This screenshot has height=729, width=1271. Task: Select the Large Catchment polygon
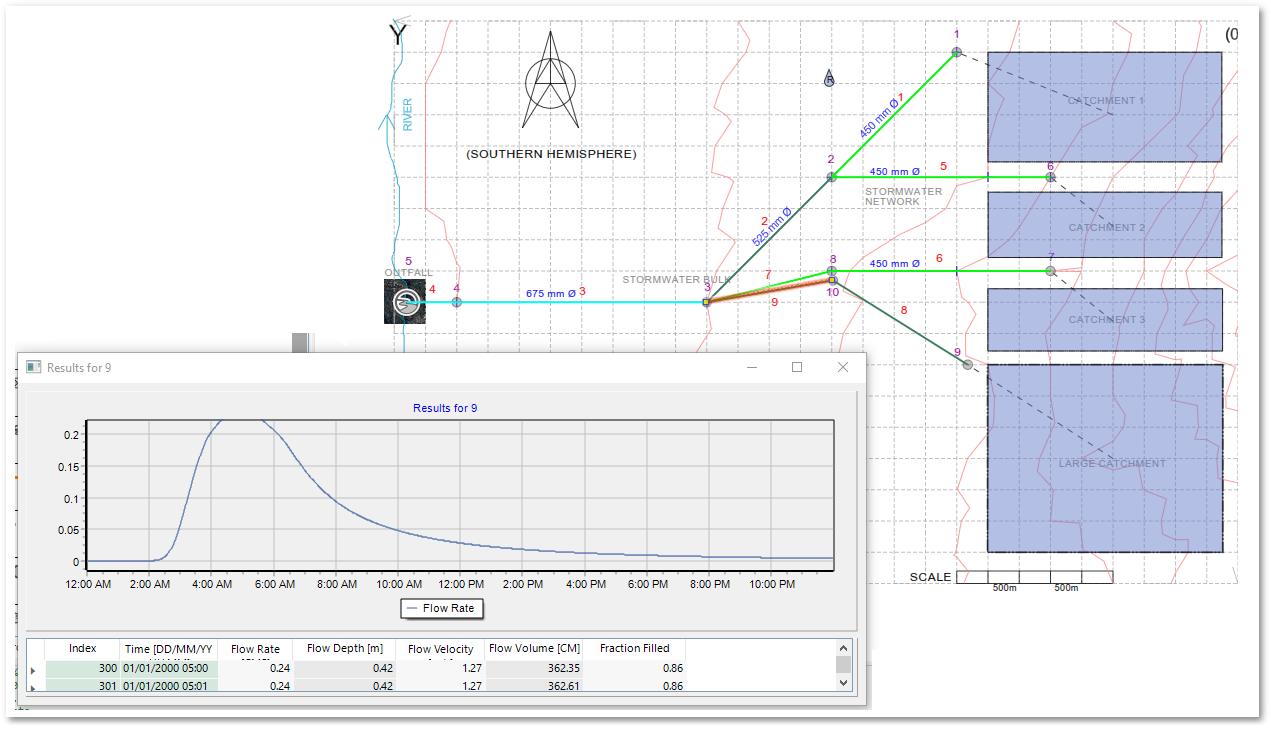pyautogui.click(x=1105, y=458)
